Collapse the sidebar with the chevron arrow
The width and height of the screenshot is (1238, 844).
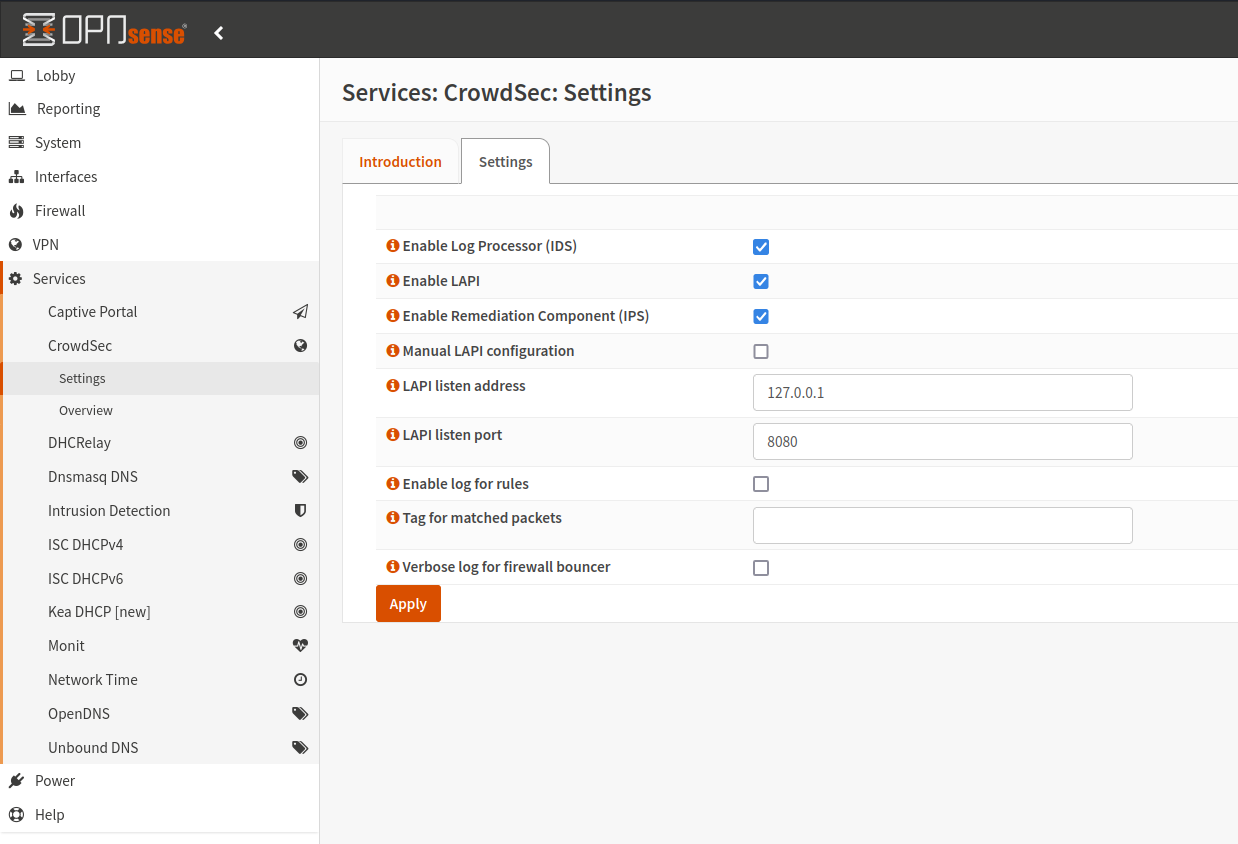(218, 31)
